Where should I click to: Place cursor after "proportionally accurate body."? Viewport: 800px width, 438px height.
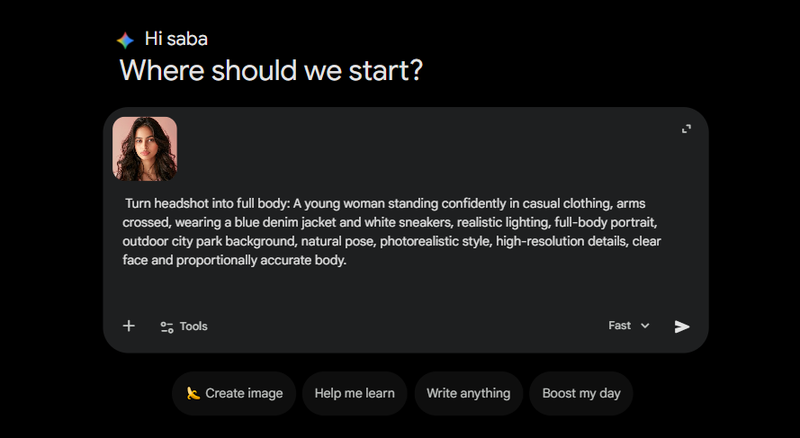point(346,261)
